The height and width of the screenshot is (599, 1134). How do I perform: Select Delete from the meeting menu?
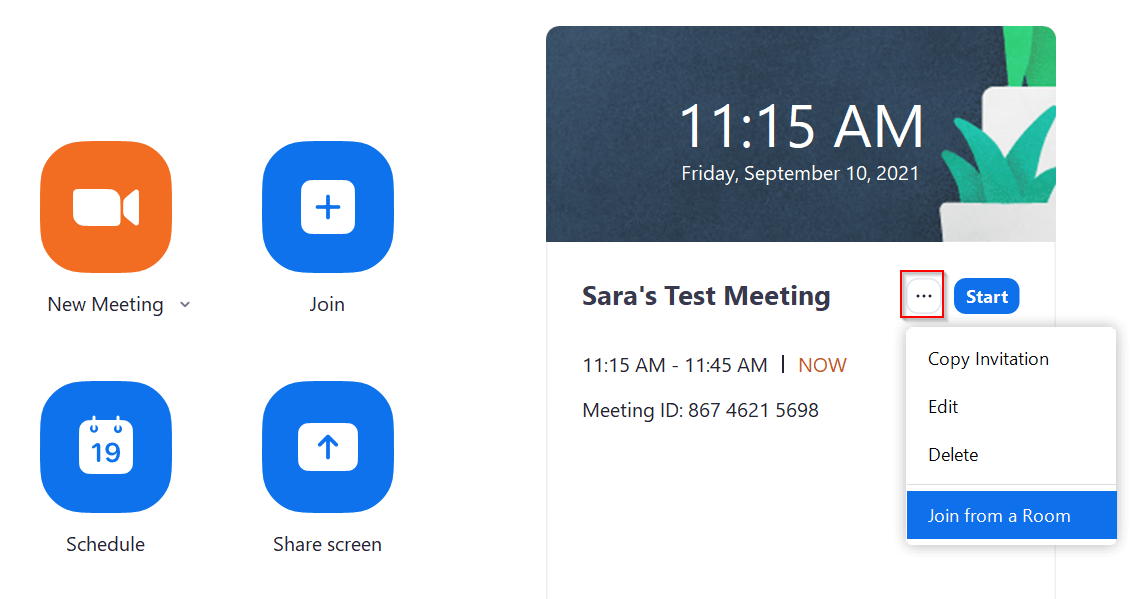click(953, 455)
